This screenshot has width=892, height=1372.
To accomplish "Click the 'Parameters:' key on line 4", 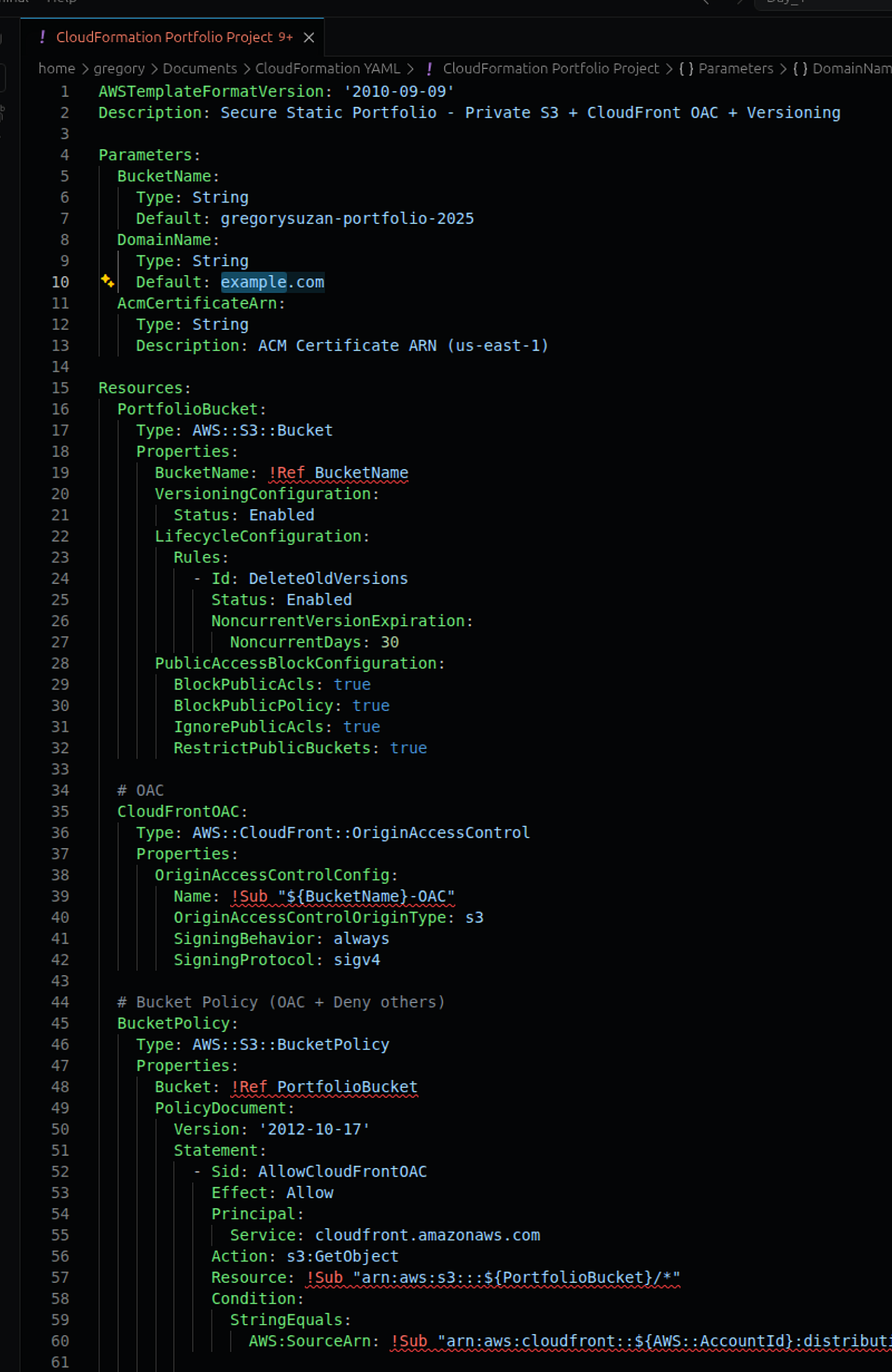I will tap(150, 155).
